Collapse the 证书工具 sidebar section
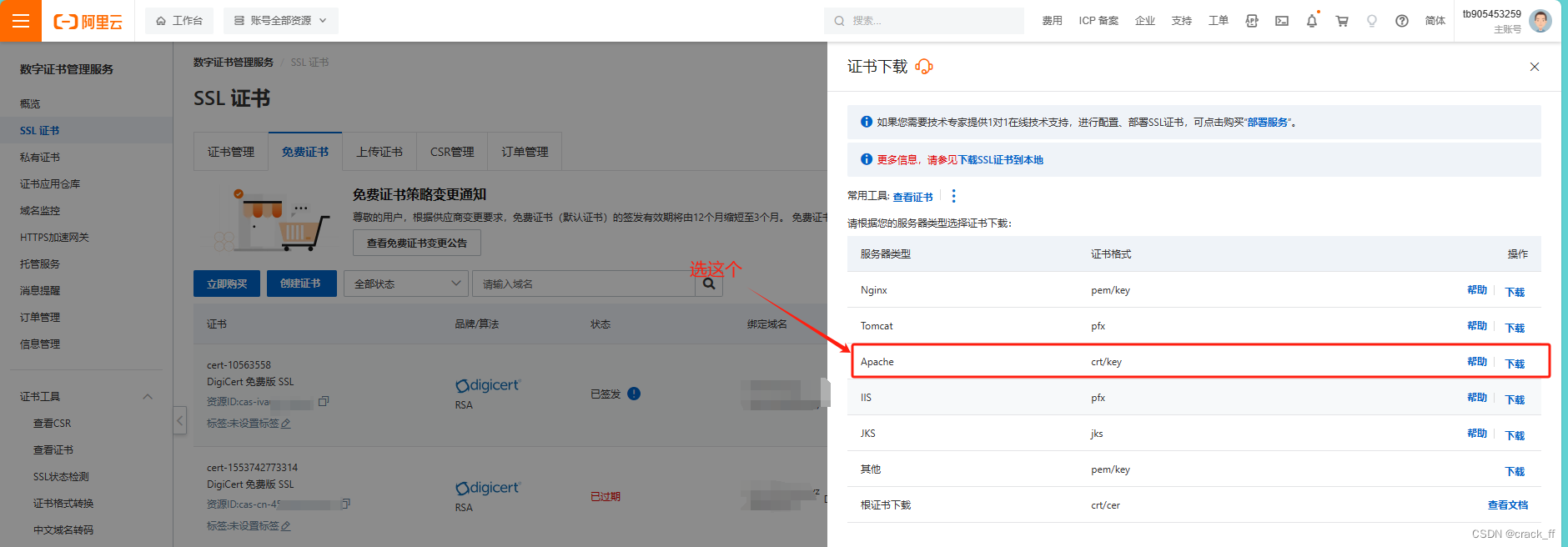The width and height of the screenshot is (1568, 547). 148,397
